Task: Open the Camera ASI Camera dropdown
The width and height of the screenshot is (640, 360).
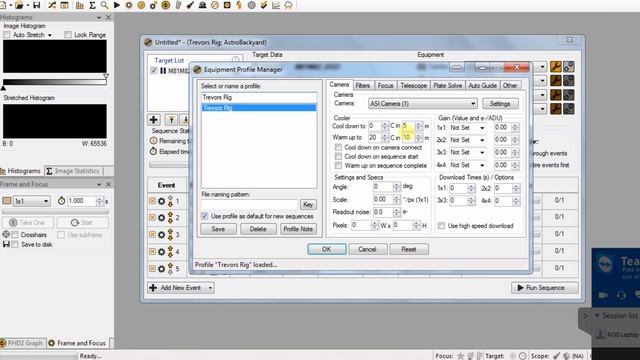Action: click(422, 104)
